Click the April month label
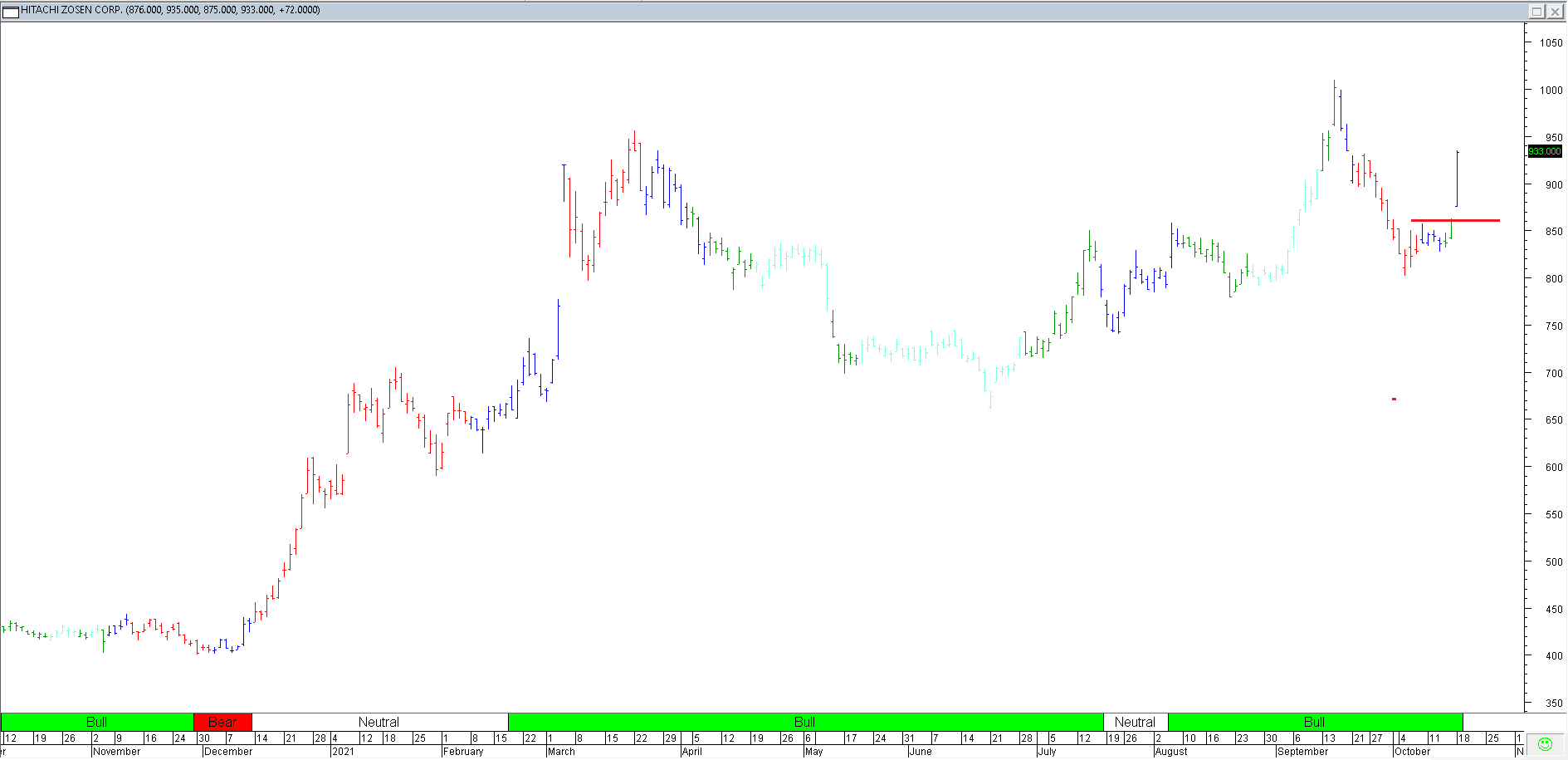Viewport: 1568px width, 760px height. pyautogui.click(x=692, y=752)
